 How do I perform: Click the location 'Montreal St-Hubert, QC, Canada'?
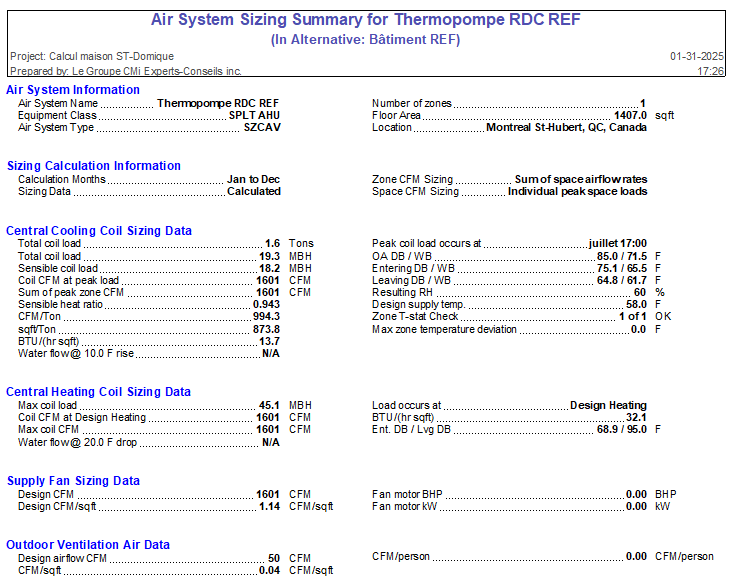coord(566,128)
